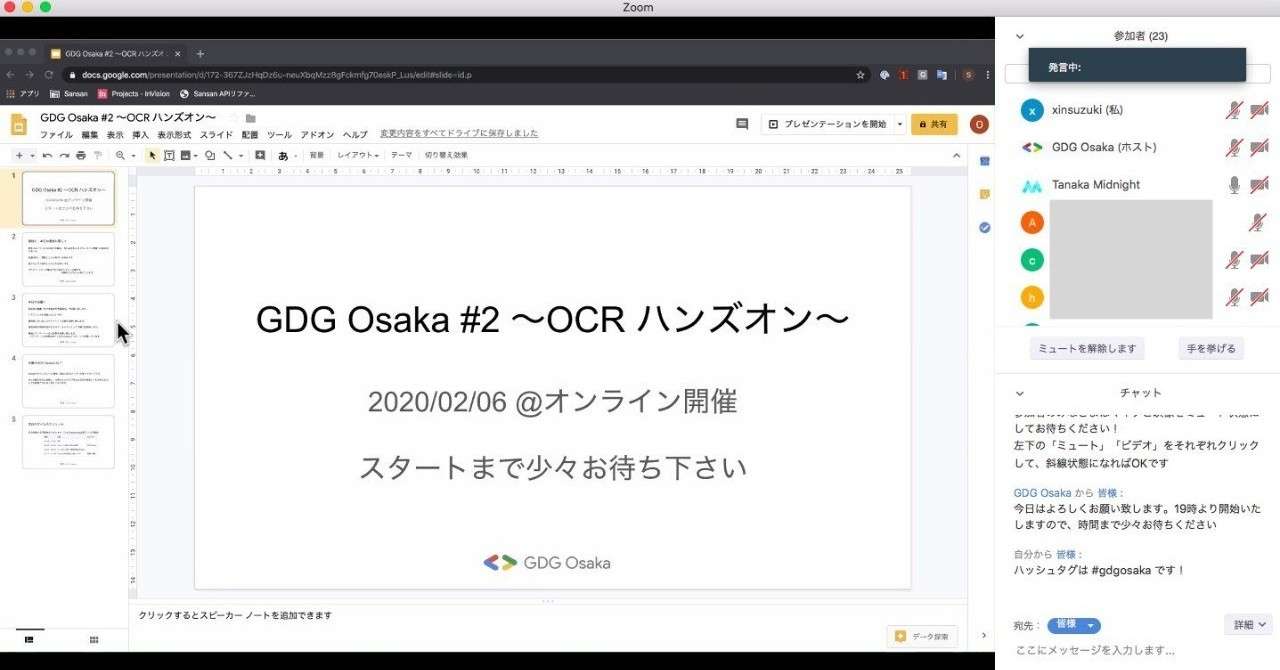Click the Google Slides home logo
Image resolution: width=1280 pixels, height=670 pixels.
click(19, 124)
